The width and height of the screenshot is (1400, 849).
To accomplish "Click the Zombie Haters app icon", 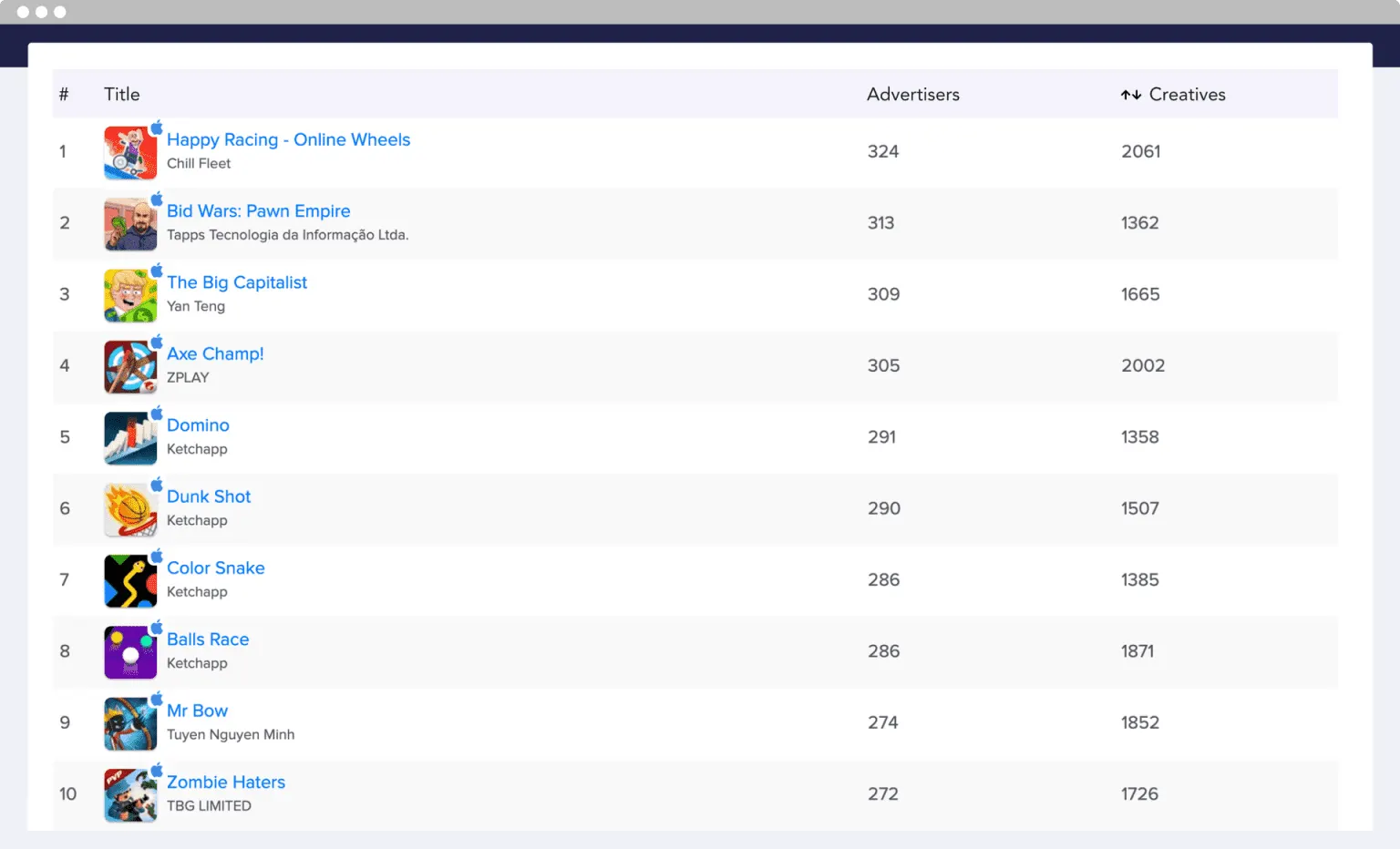I will coord(130,794).
